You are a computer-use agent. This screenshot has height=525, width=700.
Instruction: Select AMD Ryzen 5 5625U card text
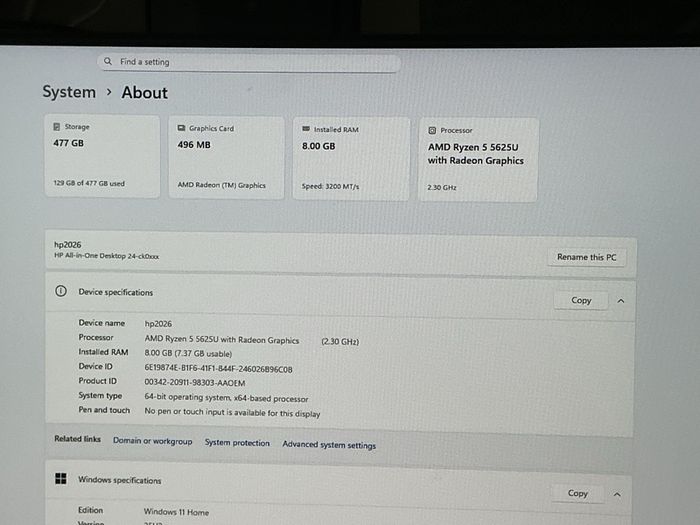pos(475,154)
